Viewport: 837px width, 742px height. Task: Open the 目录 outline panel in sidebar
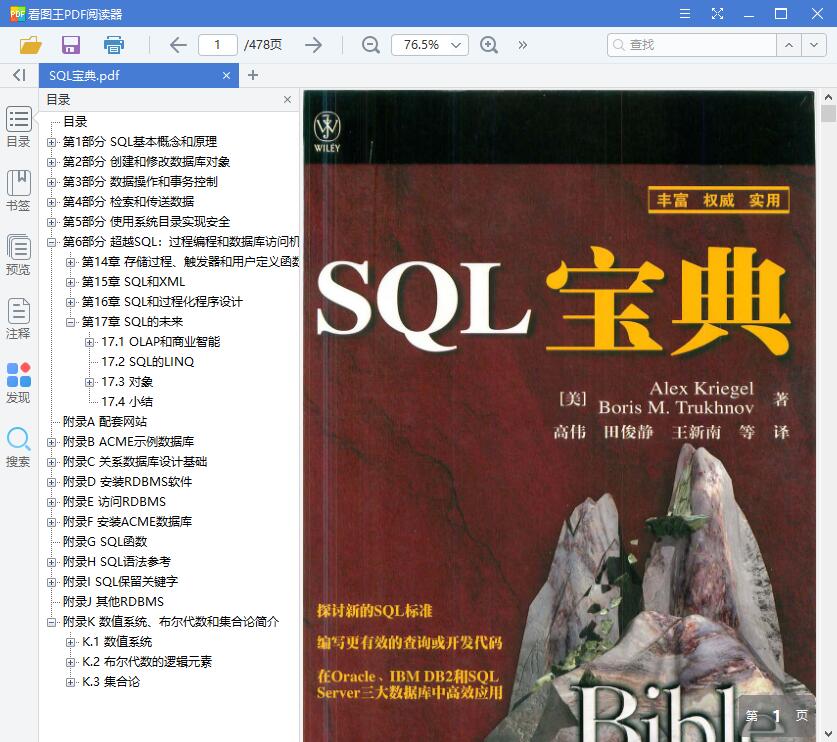point(18,127)
